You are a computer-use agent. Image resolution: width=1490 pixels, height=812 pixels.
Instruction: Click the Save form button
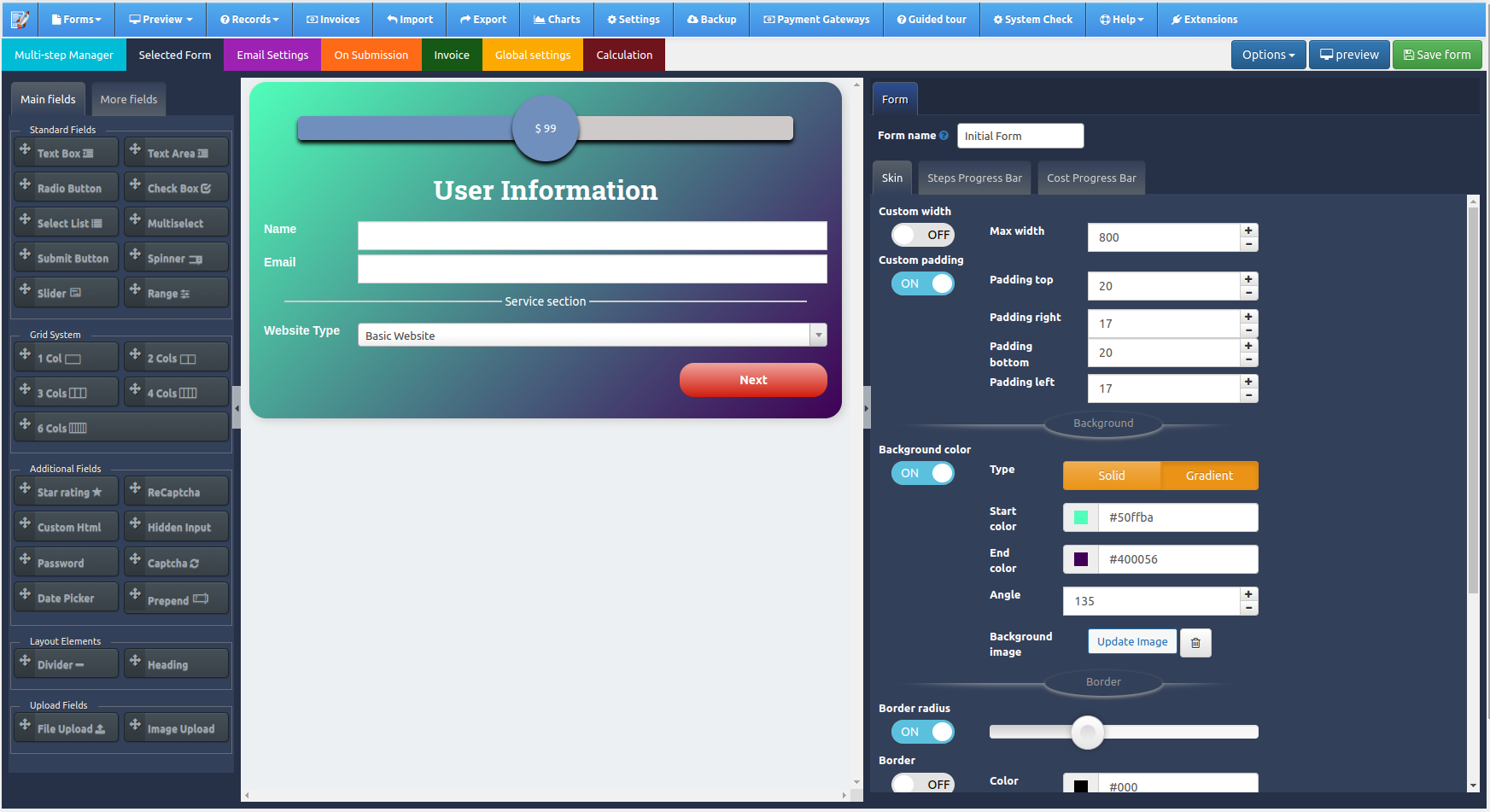coord(1437,54)
